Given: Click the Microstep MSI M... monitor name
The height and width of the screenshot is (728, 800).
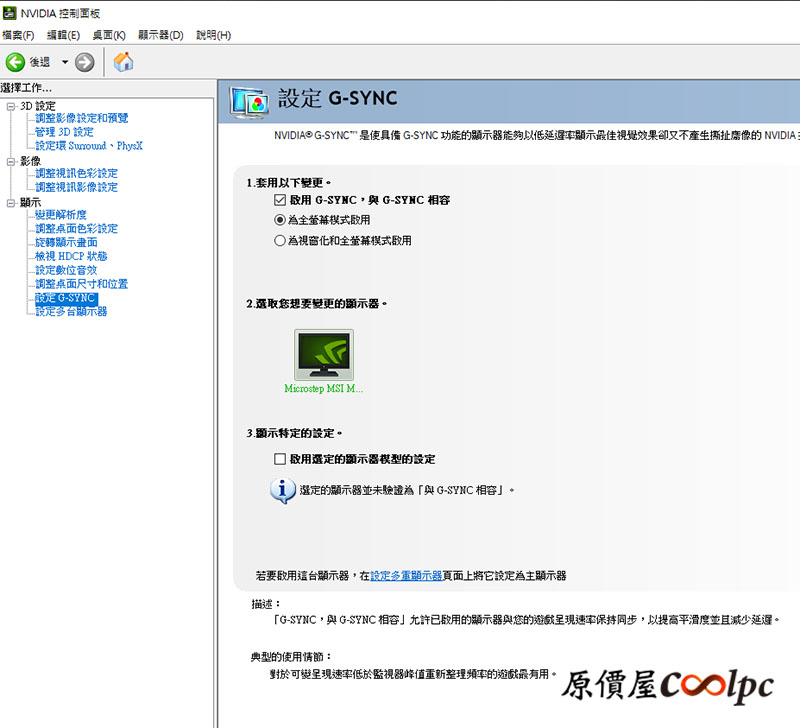Looking at the screenshot, I should tap(323, 389).
